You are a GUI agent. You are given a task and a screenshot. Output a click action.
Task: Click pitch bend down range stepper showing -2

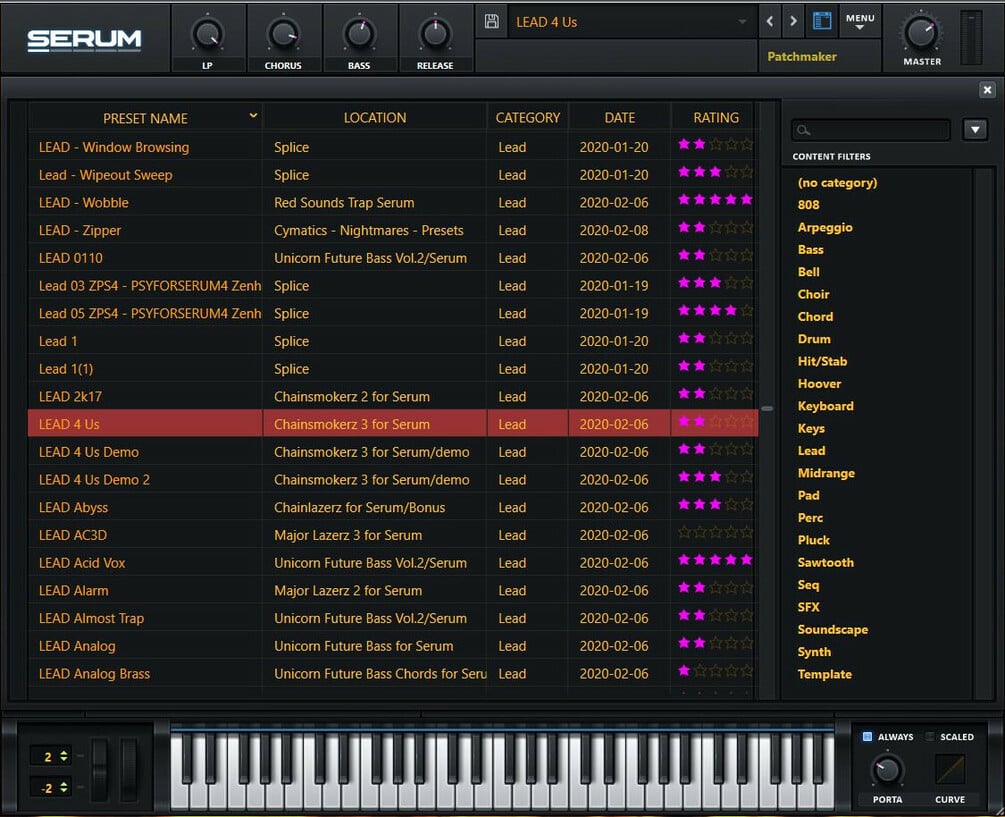pyautogui.click(x=51, y=788)
